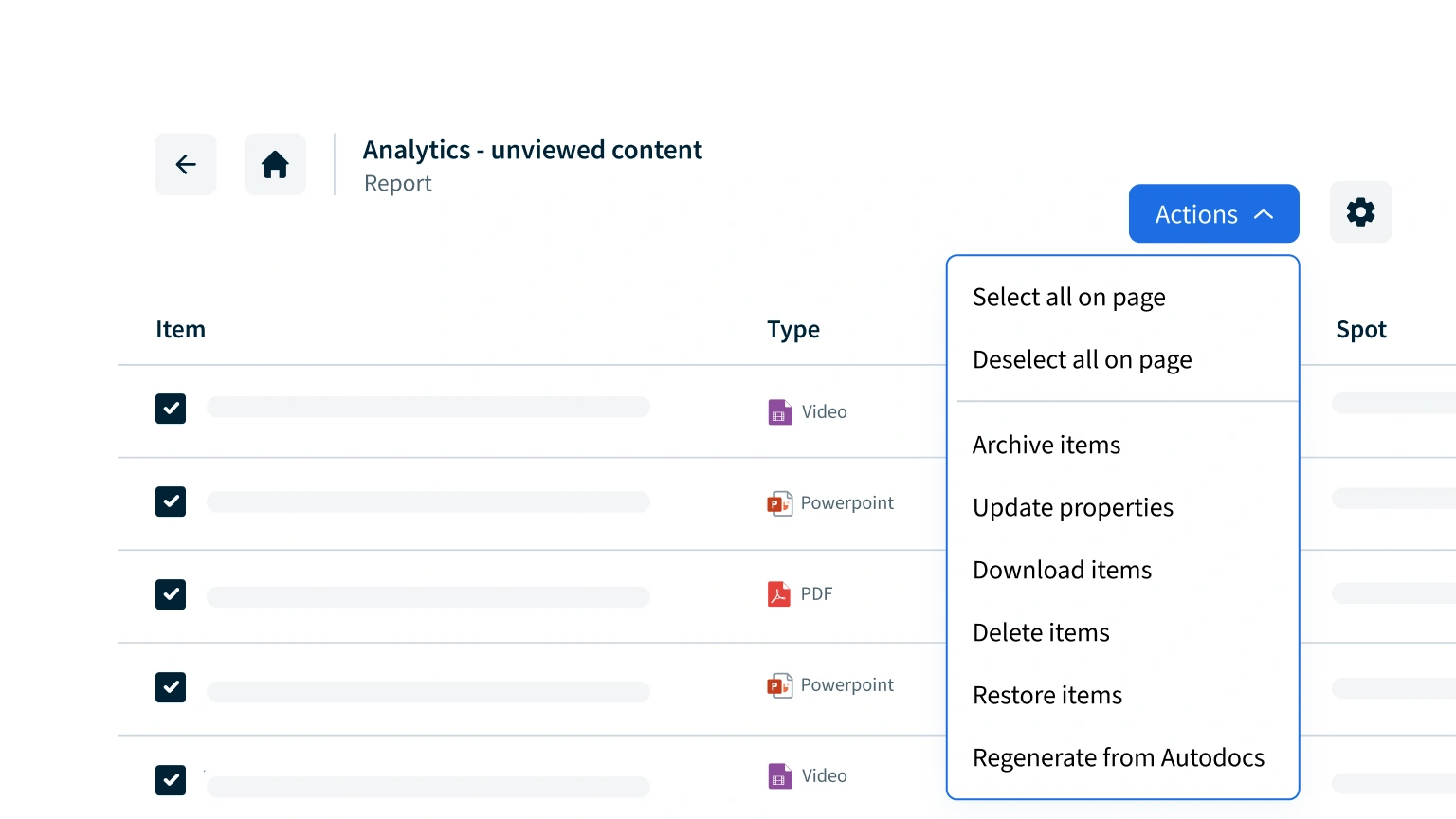Choose Select all on page
The image size is (1456, 819).
(x=1068, y=298)
